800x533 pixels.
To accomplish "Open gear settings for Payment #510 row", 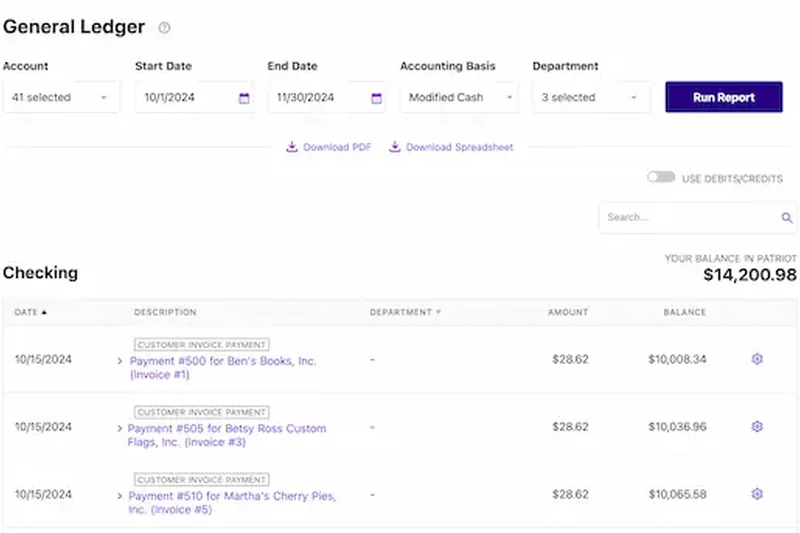I will point(757,494).
